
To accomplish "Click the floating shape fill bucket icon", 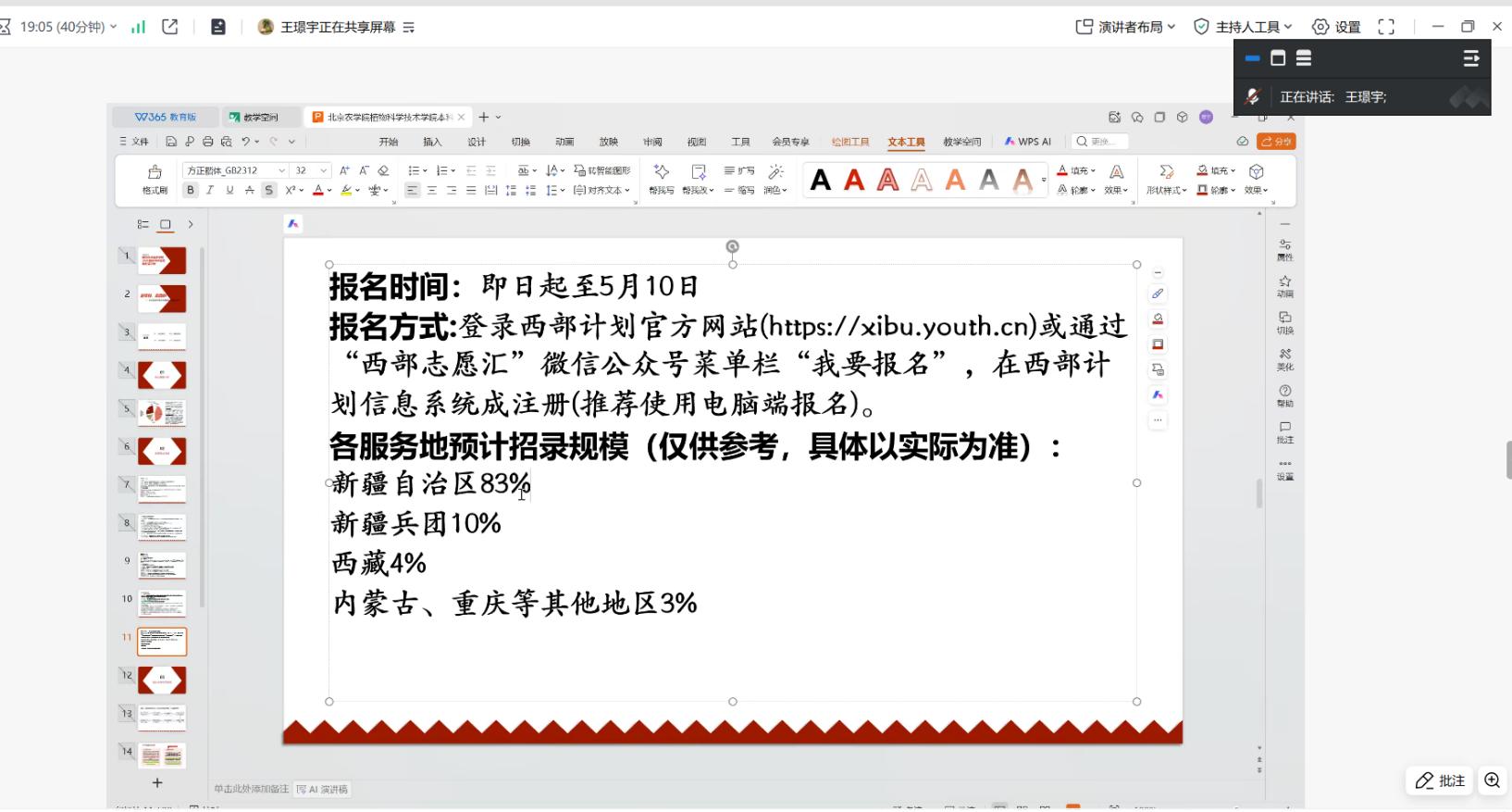I will 1158,319.
